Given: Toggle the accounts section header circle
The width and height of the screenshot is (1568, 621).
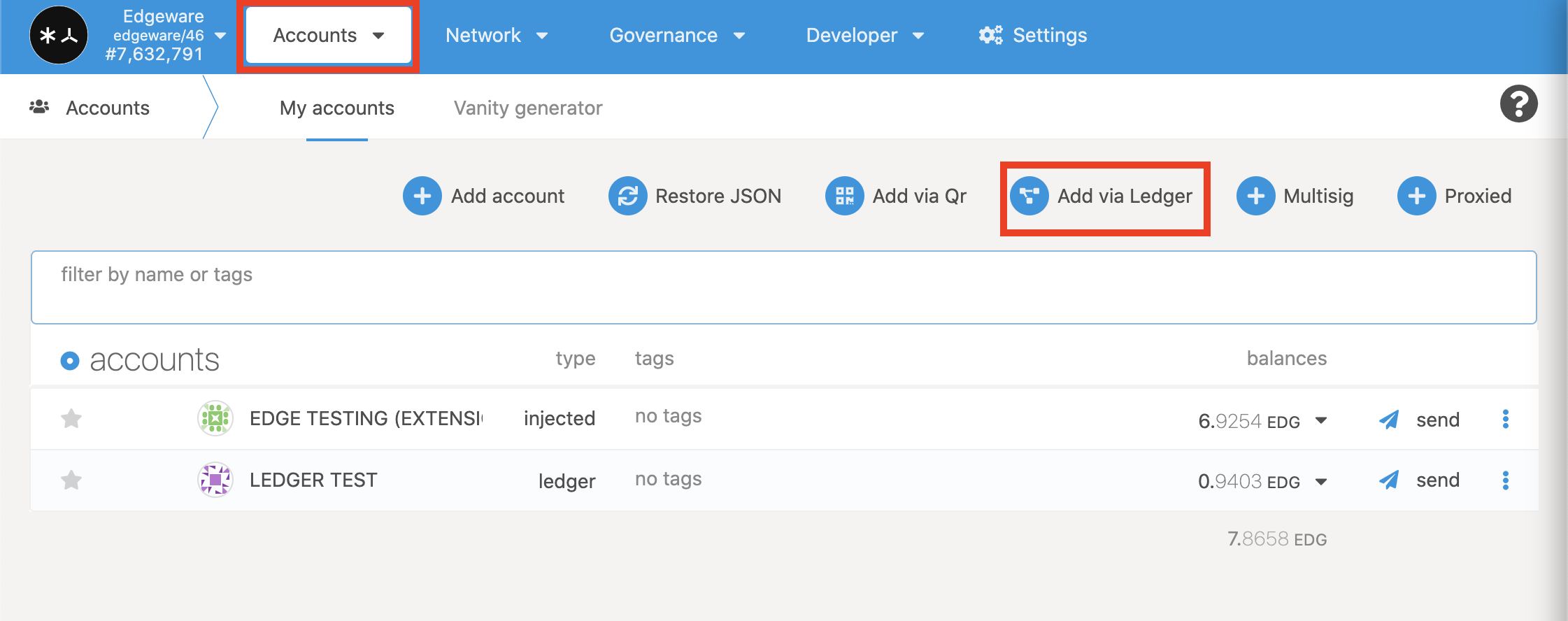Looking at the screenshot, I should click(x=70, y=361).
